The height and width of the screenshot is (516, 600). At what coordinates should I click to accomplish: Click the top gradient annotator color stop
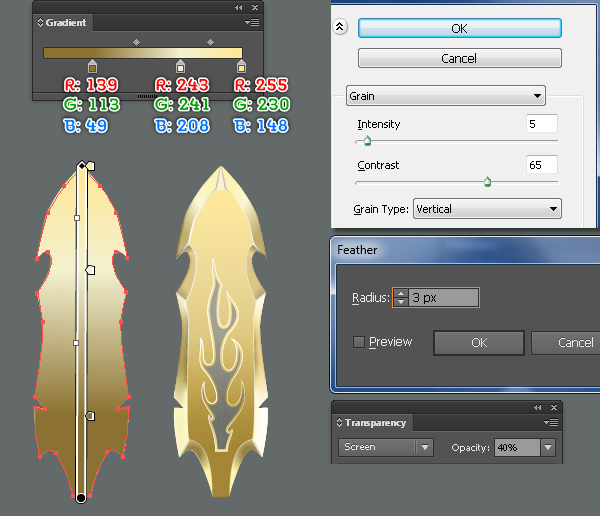coord(91,166)
